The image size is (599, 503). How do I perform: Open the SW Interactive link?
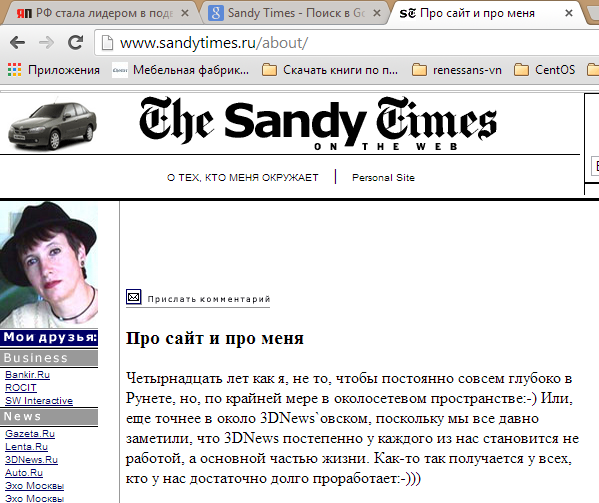pyautogui.click(x=39, y=401)
